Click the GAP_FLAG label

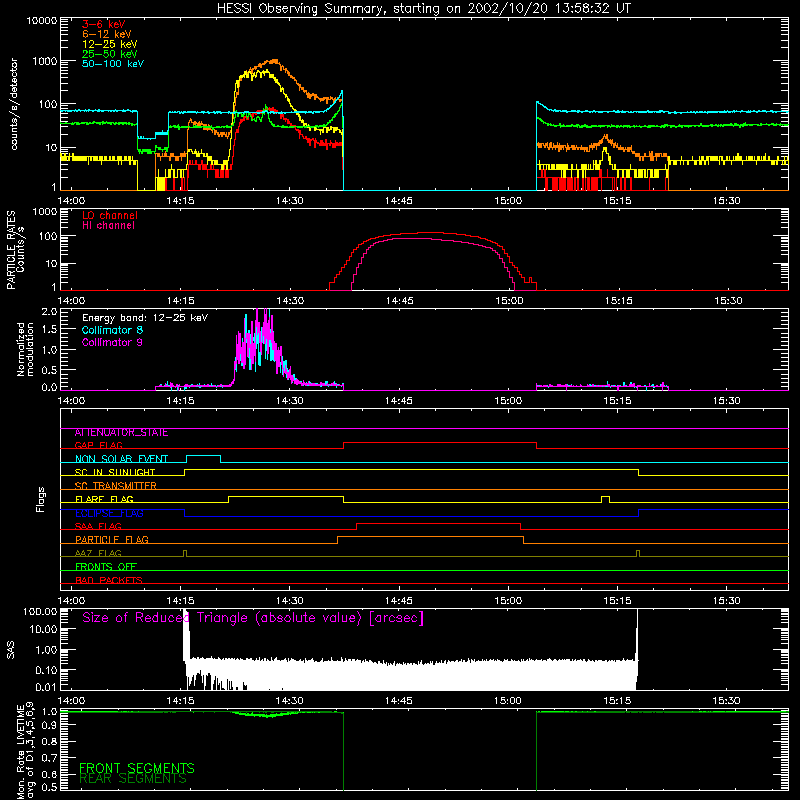[x=98, y=445]
